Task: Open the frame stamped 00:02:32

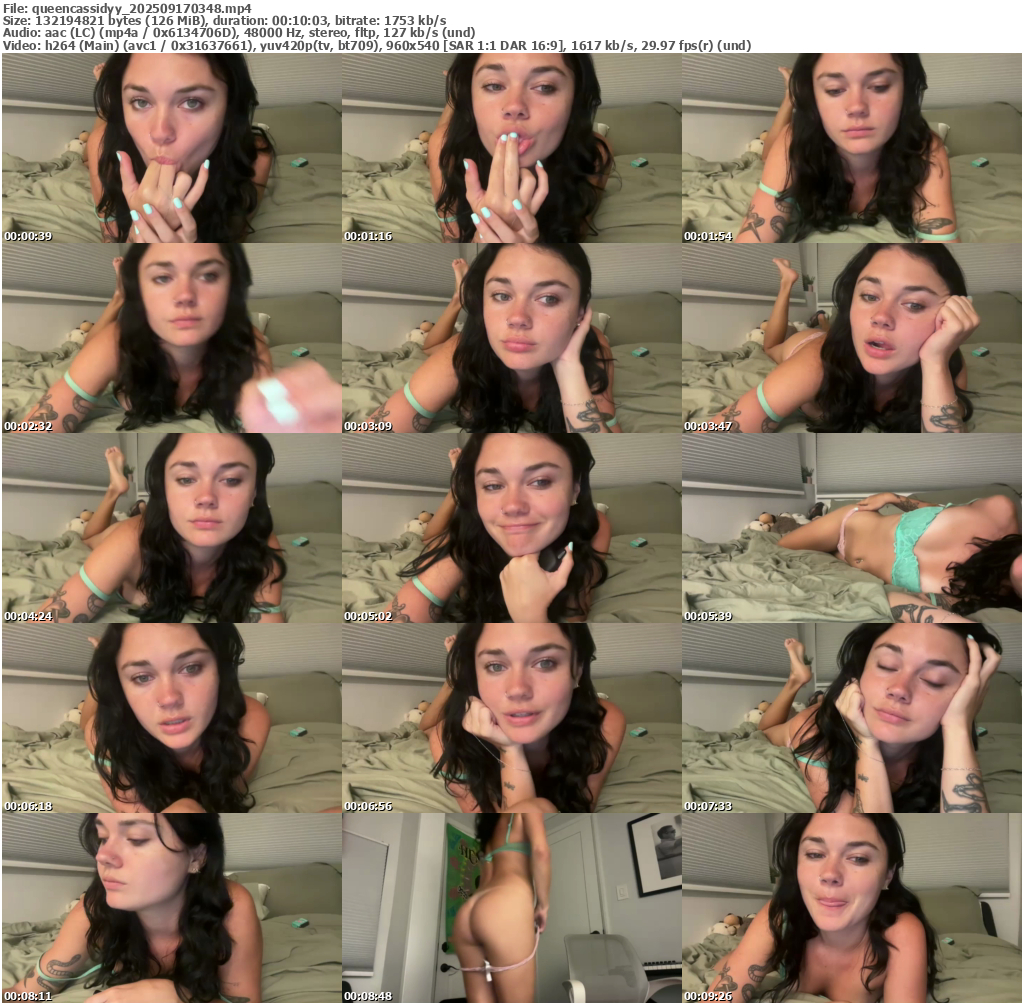Action: click(172, 338)
